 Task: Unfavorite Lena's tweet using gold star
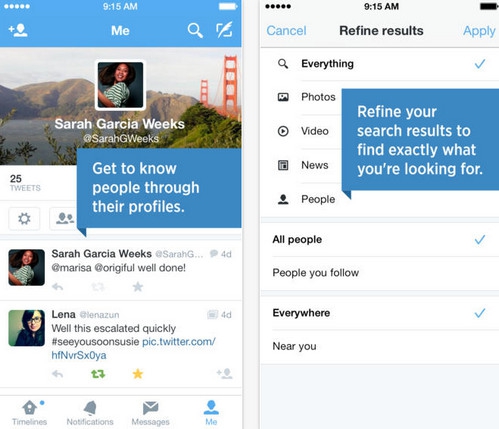click(x=138, y=374)
